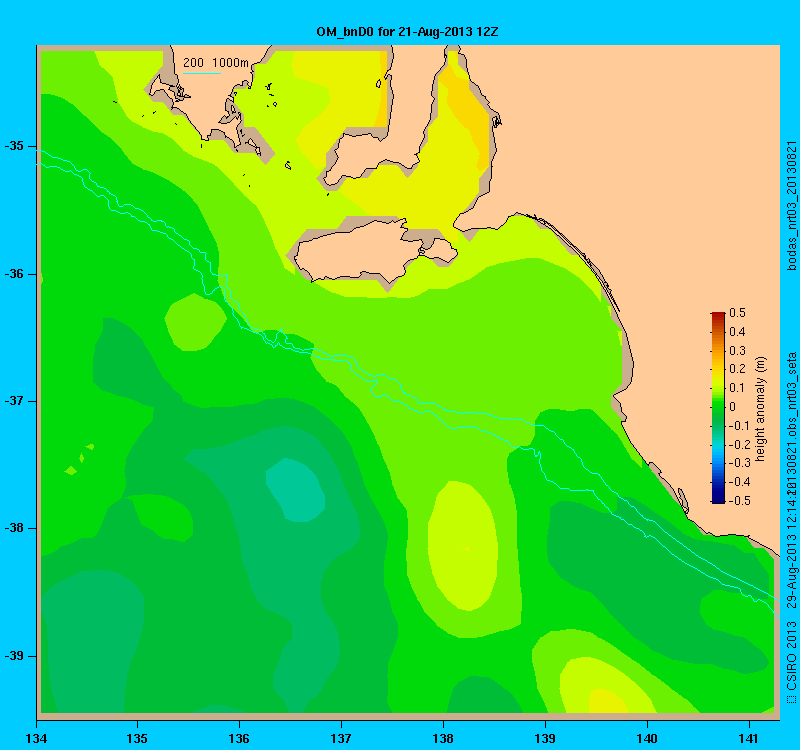Click the longitude label '139'

545,739
